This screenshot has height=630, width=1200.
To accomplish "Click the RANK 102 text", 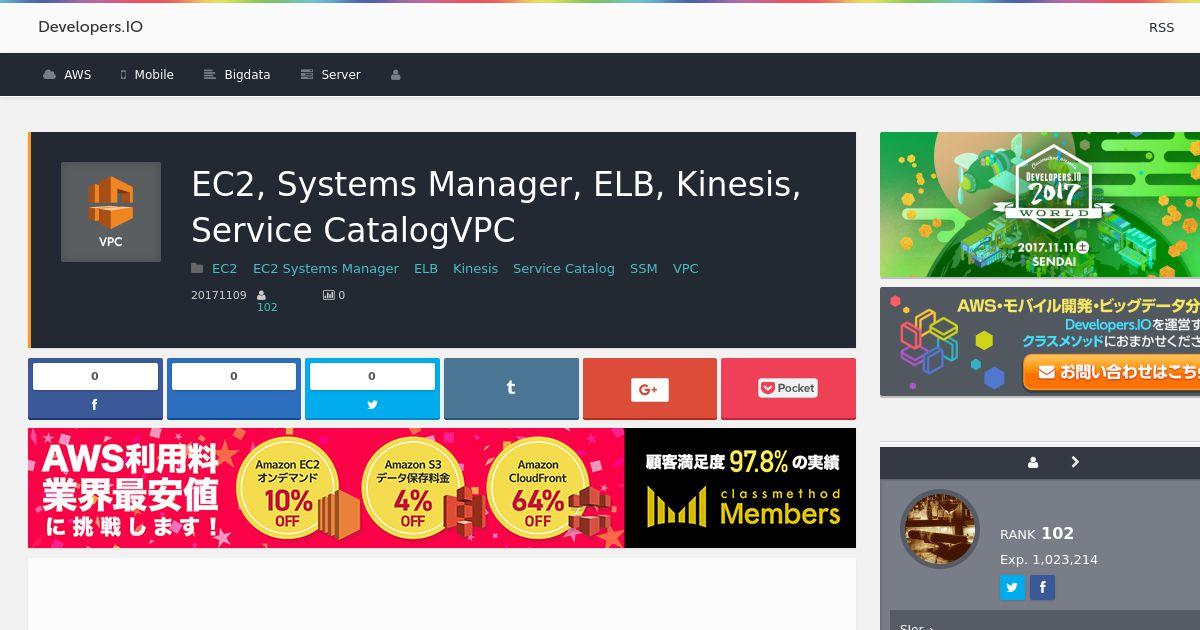I will [x=1037, y=533].
